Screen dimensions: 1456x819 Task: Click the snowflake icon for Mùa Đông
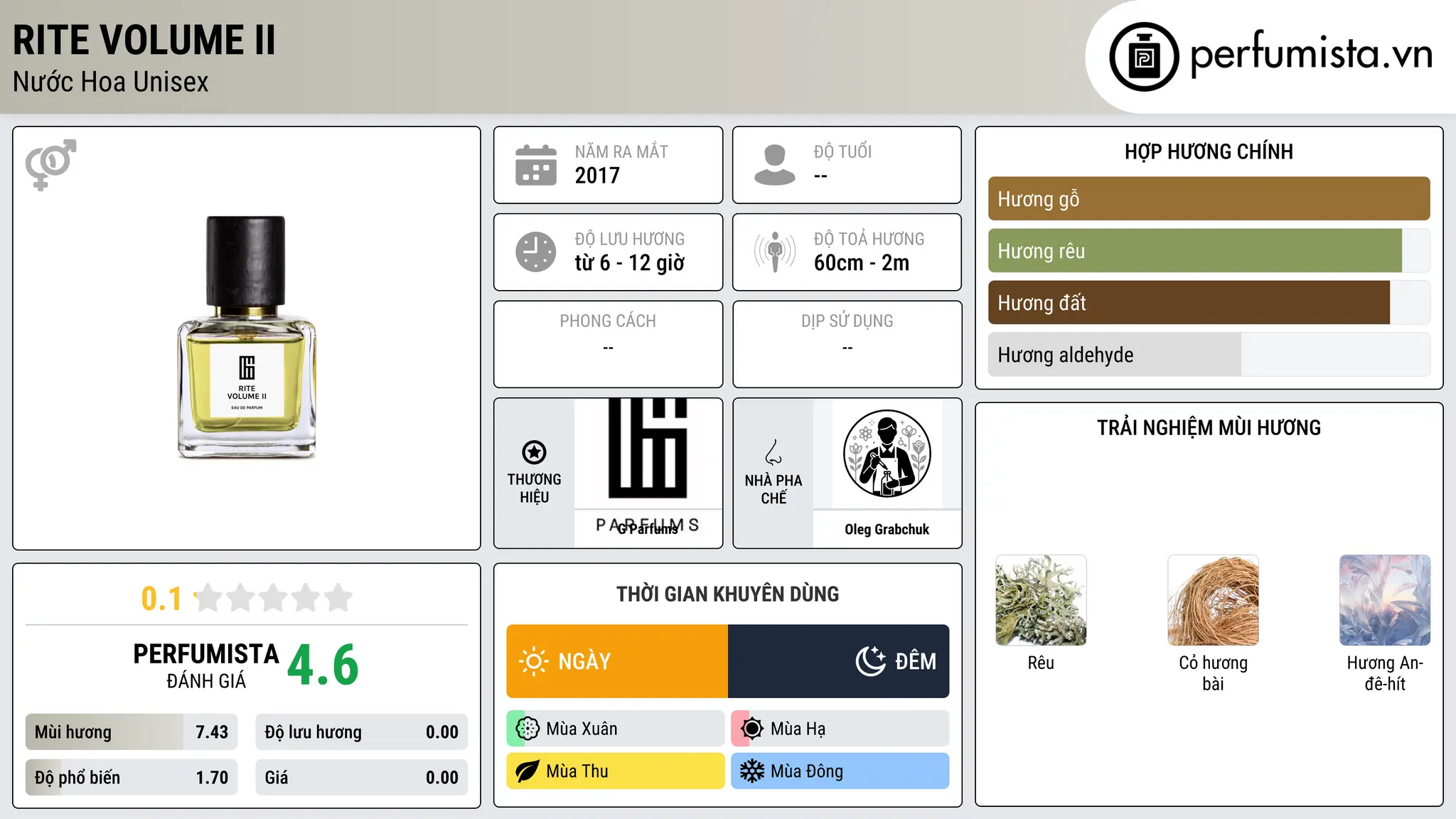[x=751, y=771]
